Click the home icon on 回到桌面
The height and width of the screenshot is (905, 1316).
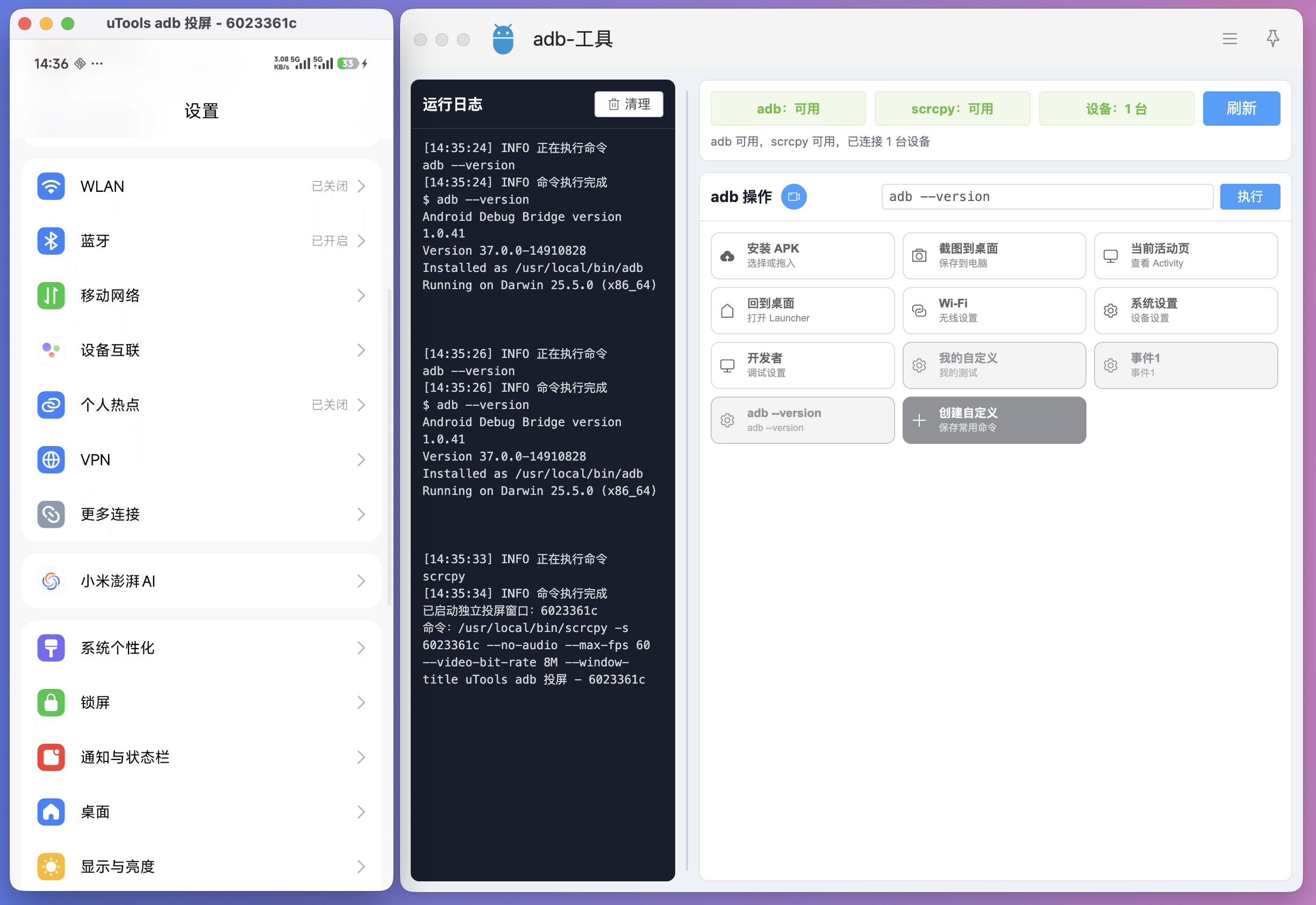pyautogui.click(x=727, y=311)
